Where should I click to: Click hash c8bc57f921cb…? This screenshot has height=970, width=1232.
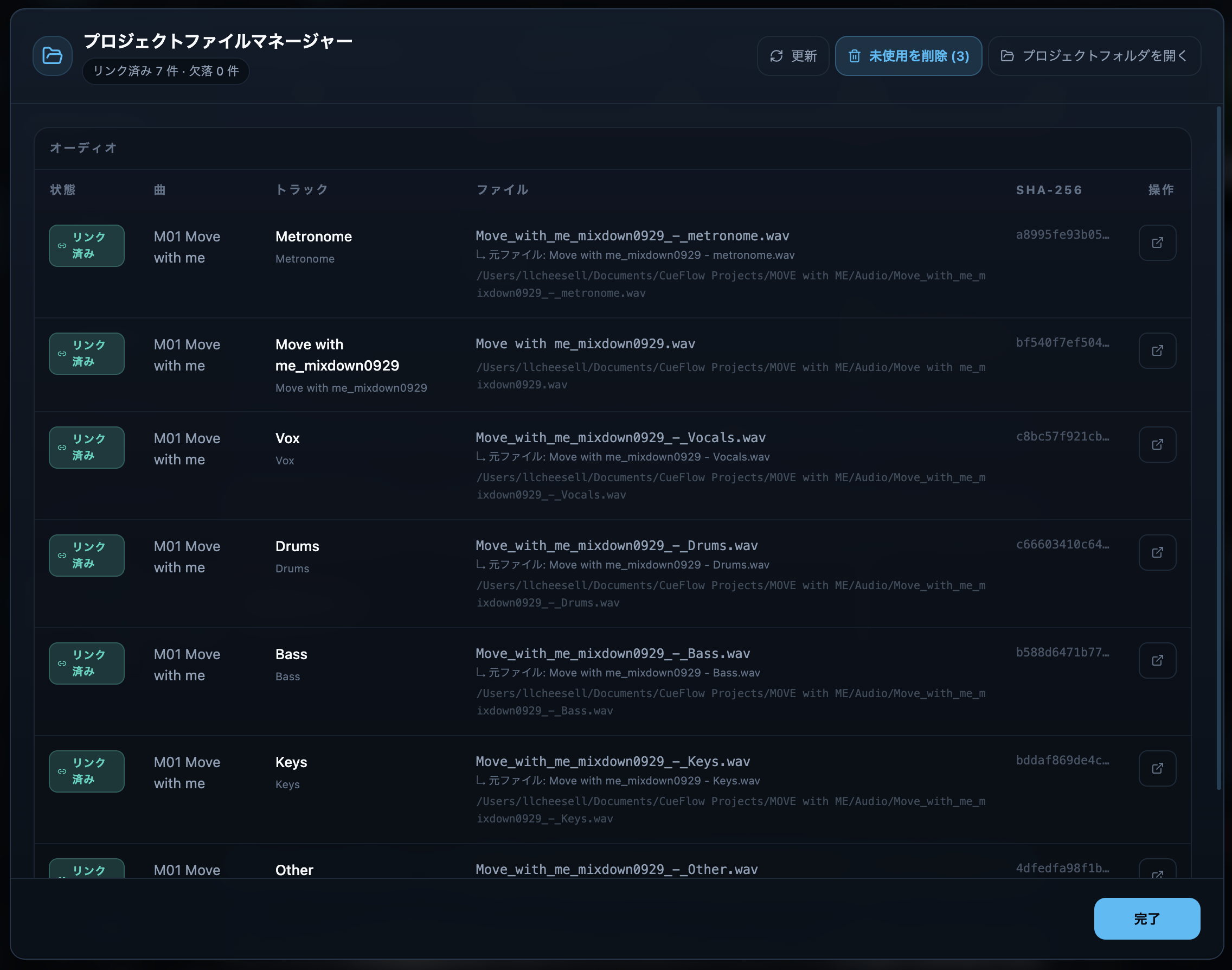[1062, 436]
